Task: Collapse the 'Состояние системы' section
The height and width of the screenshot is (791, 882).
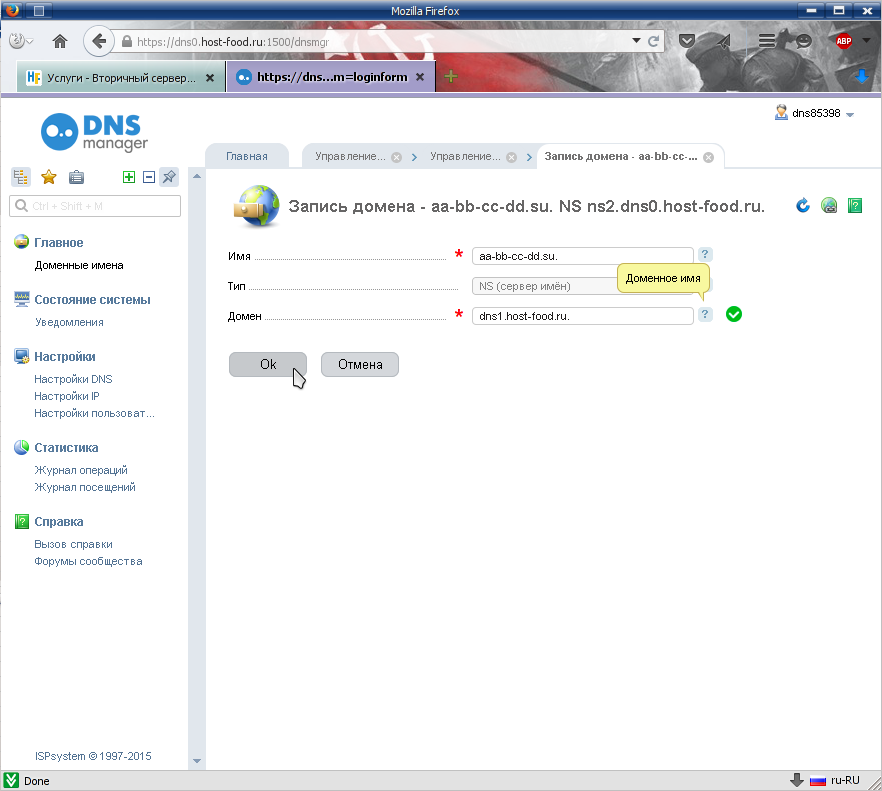Action: pyautogui.click(x=92, y=300)
